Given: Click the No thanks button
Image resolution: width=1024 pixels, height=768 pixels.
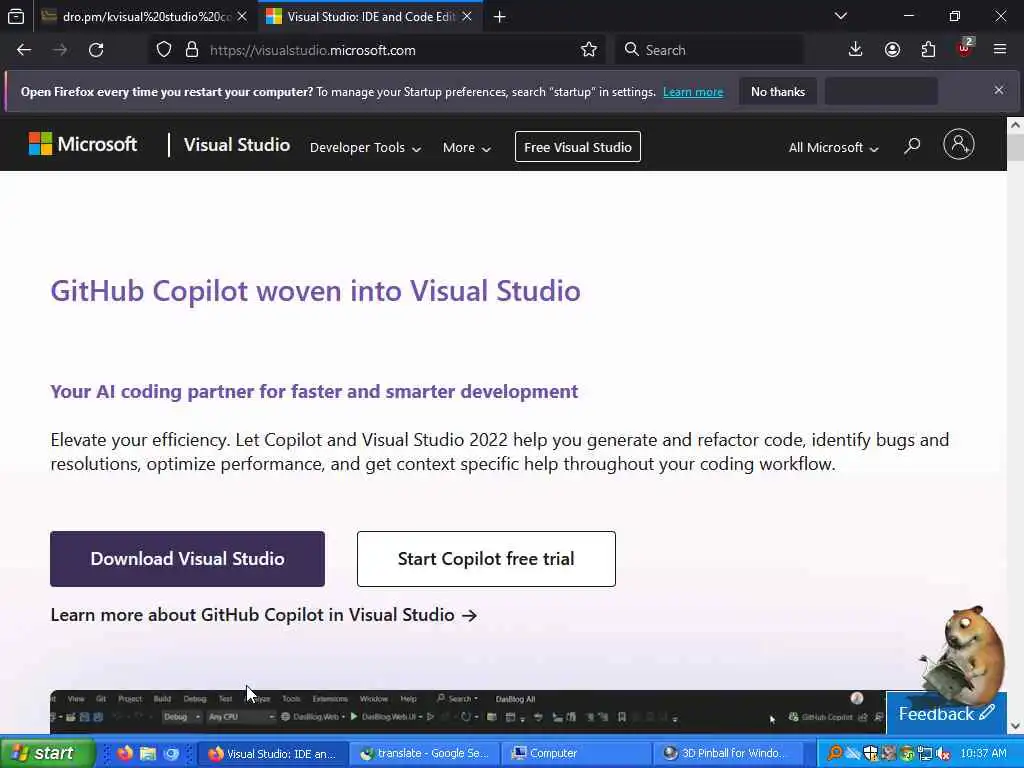Looking at the screenshot, I should point(778,91).
